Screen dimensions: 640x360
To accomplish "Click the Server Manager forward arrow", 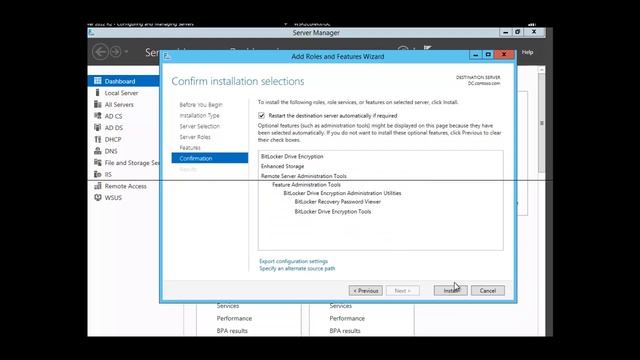I will [x=116, y=52].
